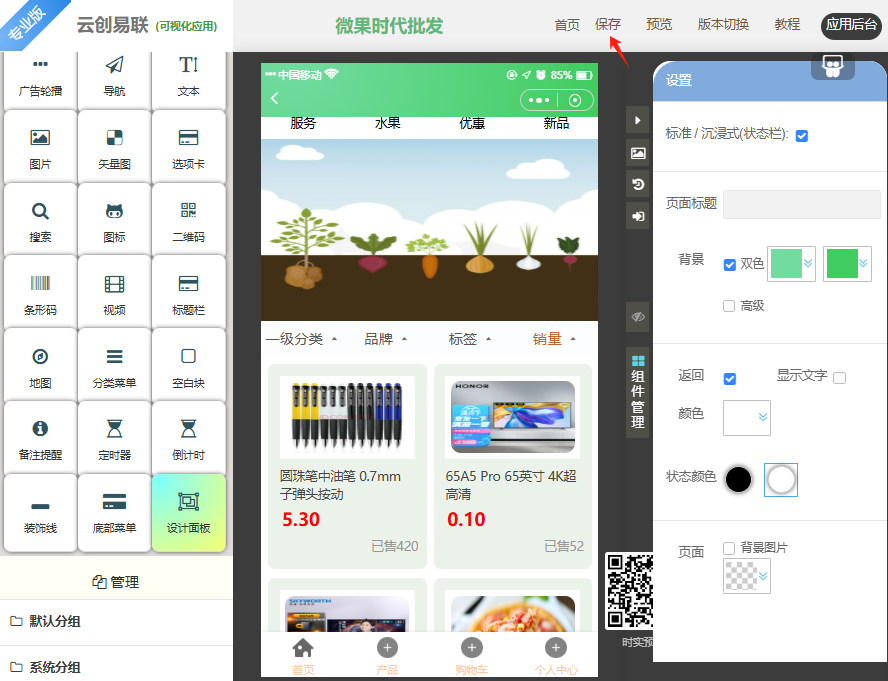Select the 二维码 QR code component
The image size is (888, 681).
[x=188, y=220]
